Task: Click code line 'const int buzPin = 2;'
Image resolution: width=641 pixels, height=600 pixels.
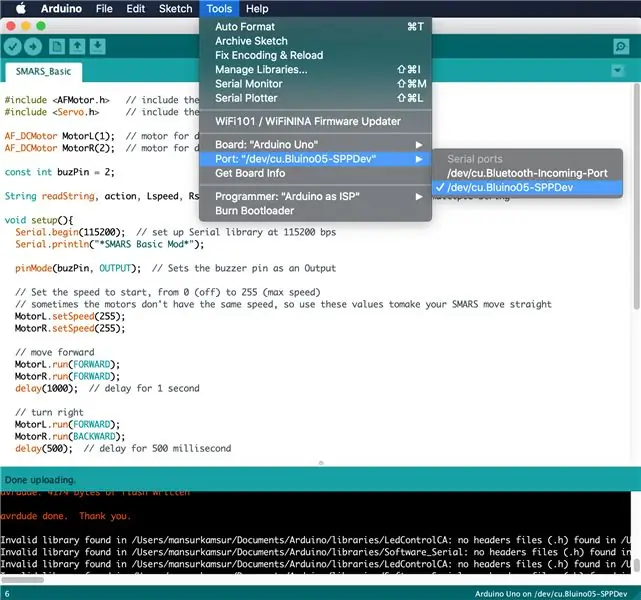Action: click(59, 172)
